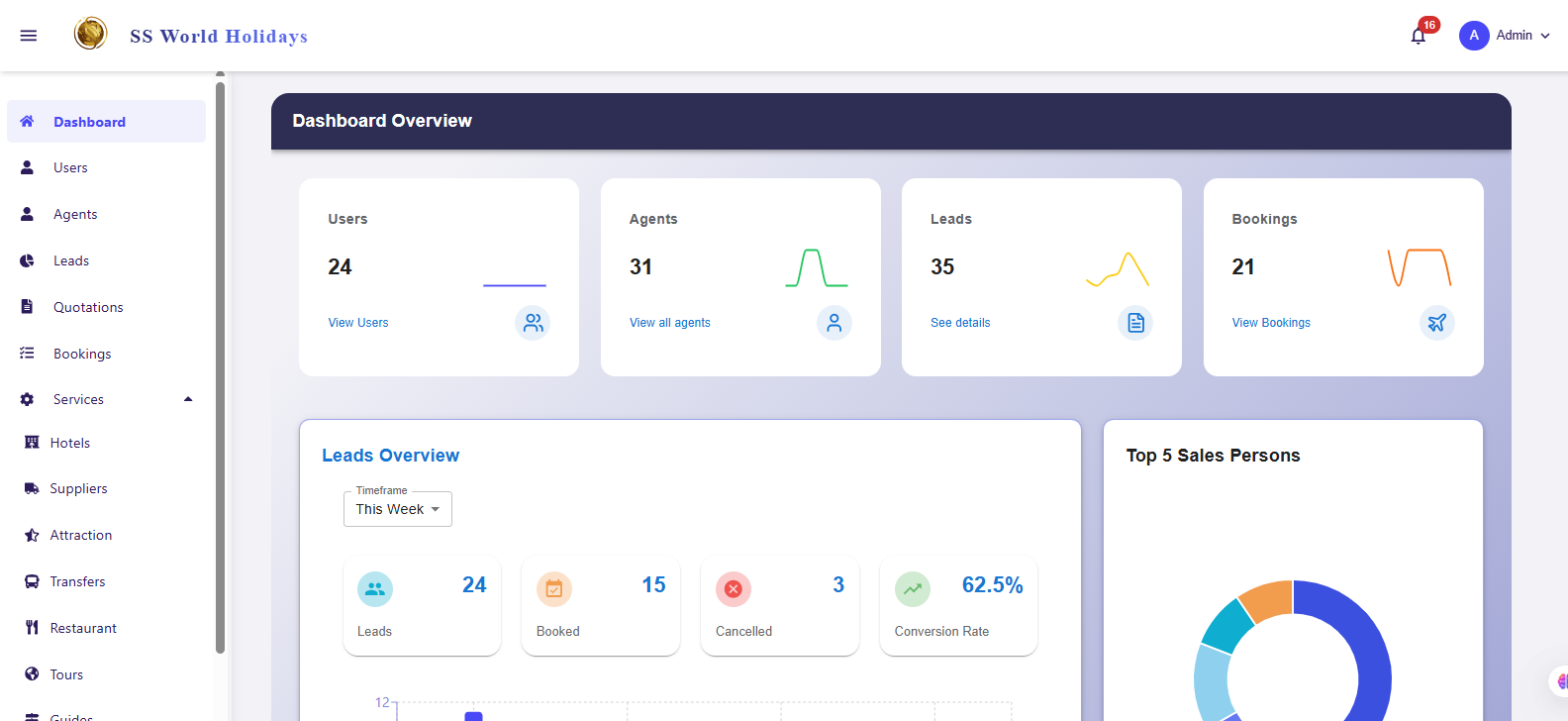Click the Dashboard Overview header text
The width and height of the screenshot is (1568, 721).
click(382, 121)
